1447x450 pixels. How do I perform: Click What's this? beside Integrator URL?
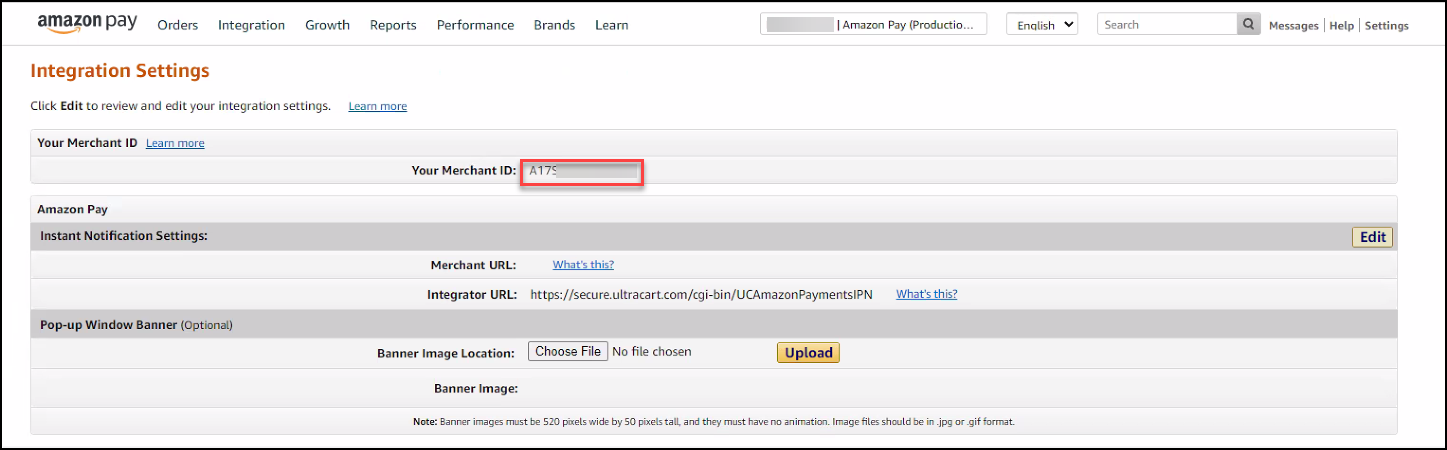(926, 294)
